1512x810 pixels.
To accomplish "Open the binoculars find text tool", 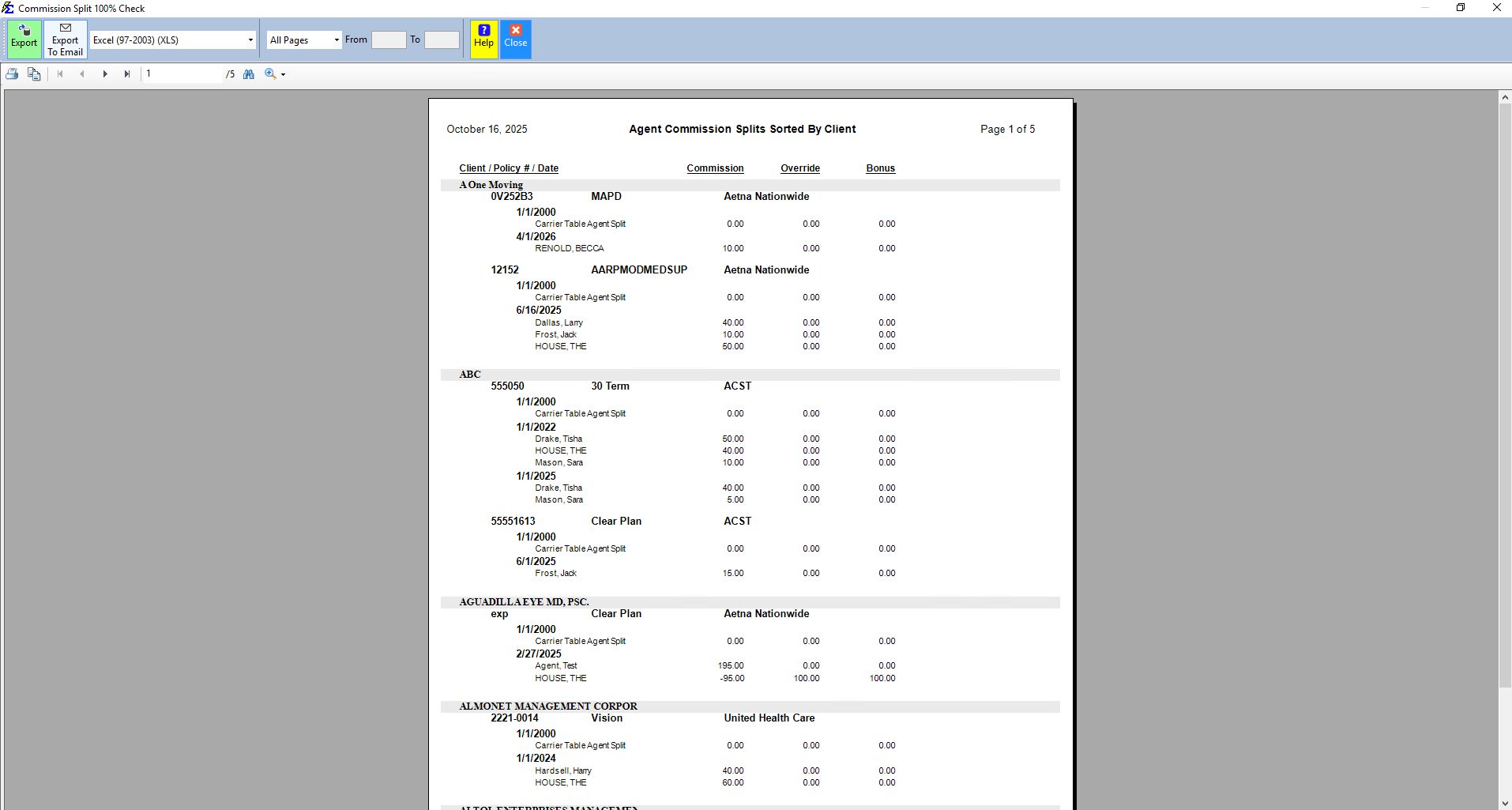I will click(x=249, y=74).
